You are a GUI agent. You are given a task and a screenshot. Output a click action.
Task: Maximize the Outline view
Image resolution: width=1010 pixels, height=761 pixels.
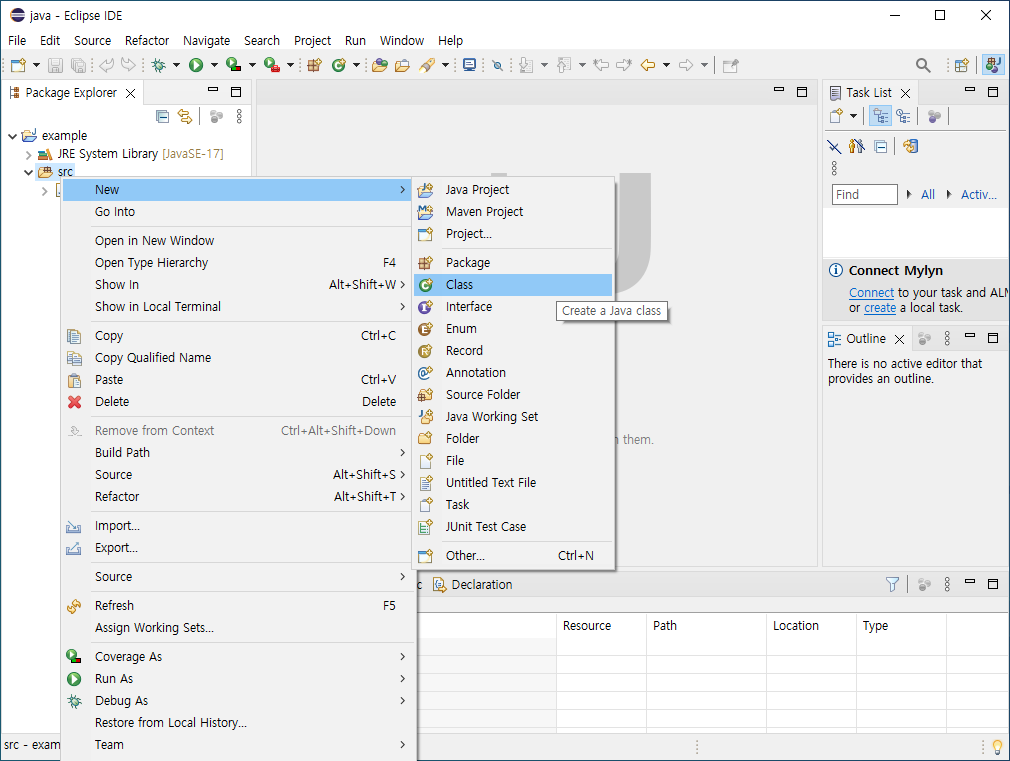[993, 337]
